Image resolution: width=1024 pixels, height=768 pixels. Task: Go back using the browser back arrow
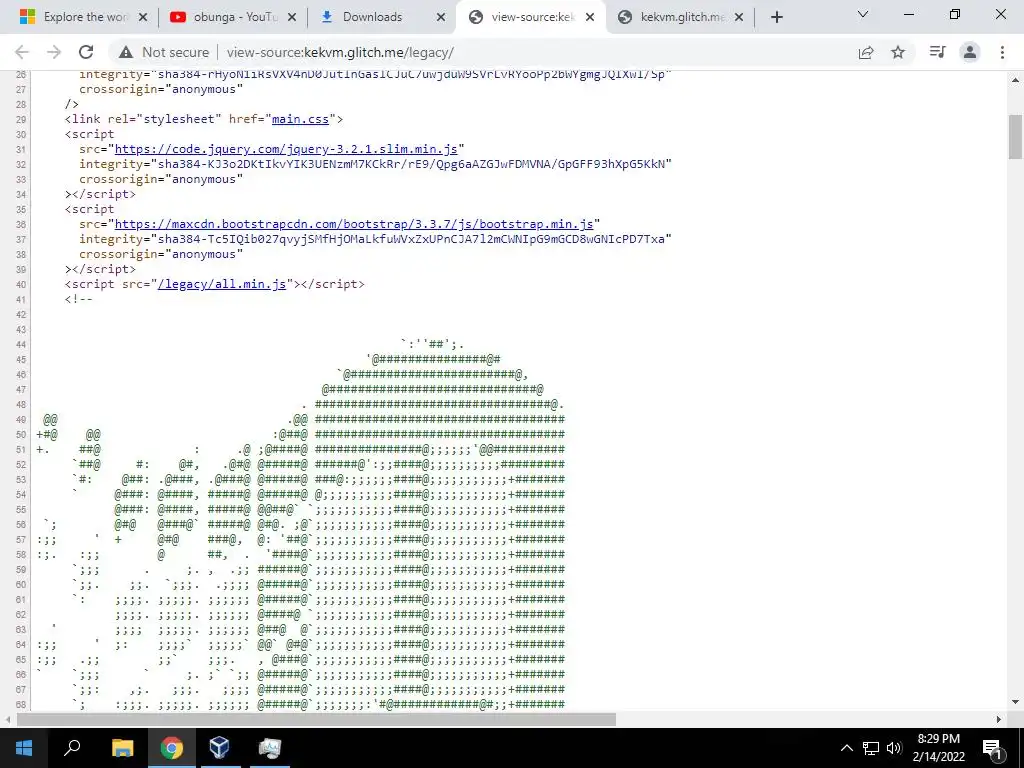(22, 52)
